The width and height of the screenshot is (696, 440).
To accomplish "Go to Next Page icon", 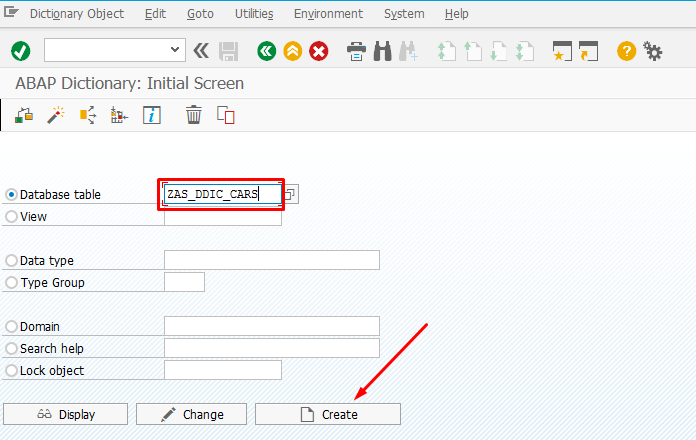I will click(x=498, y=51).
